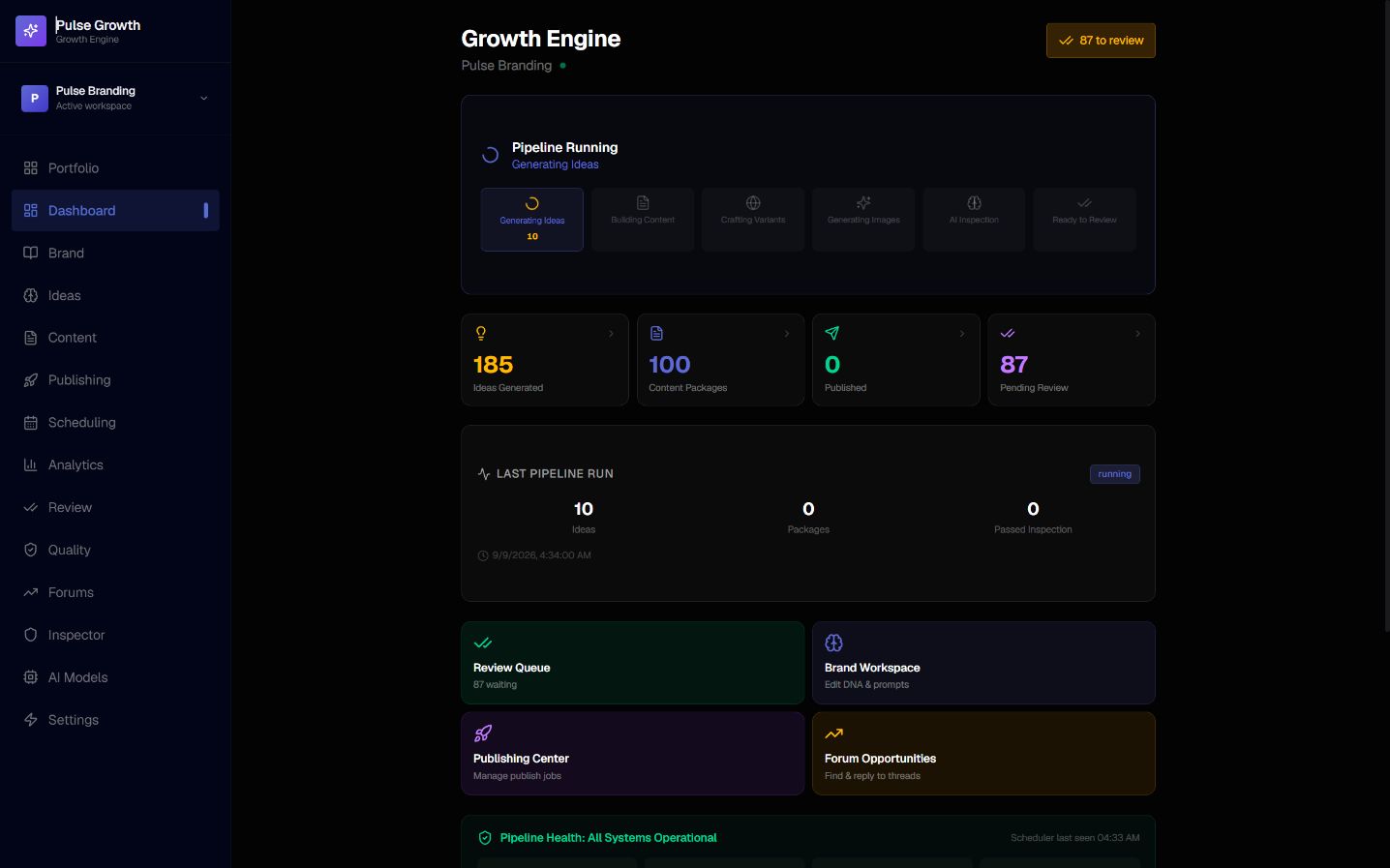1390x868 pixels.
Task: Open the 87 Pending Review card chevron
Action: 1137,334
